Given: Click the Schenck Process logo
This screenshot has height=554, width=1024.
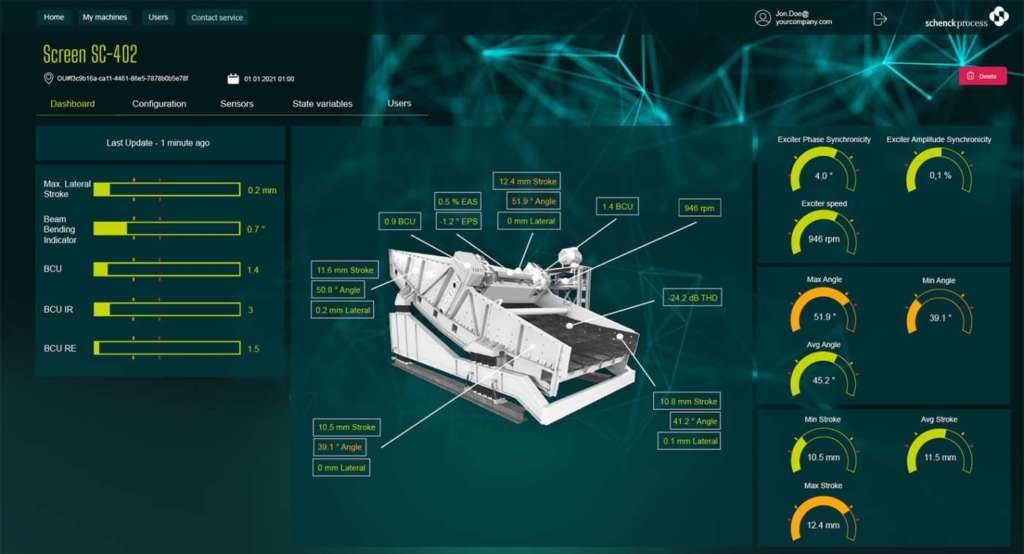Looking at the screenshot, I should click(967, 18).
